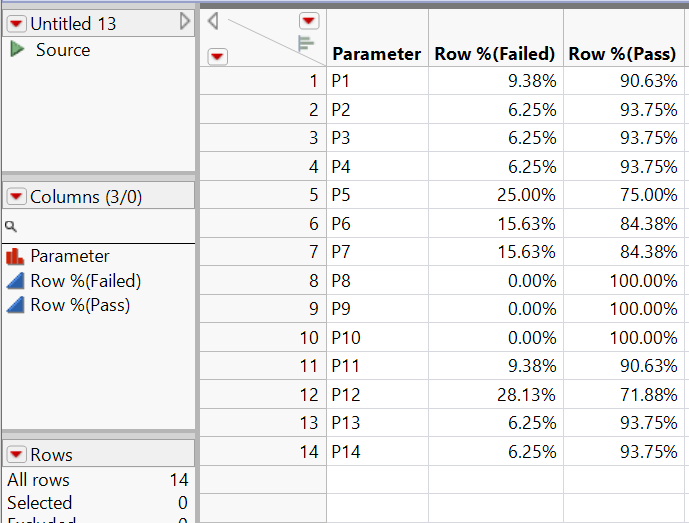This screenshot has height=523, width=689.
Task: Open the upper column red triangle menu in grid corner
Action: coord(308,20)
